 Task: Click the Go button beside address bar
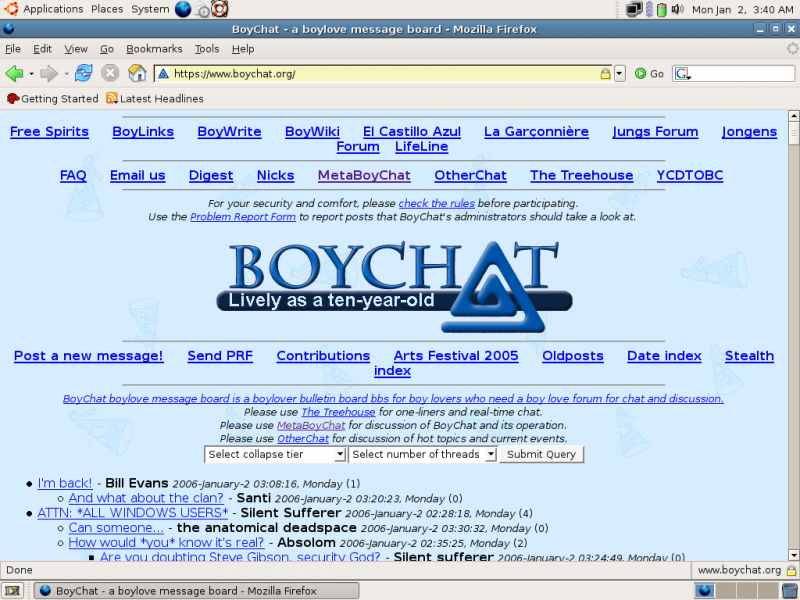[649, 73]
